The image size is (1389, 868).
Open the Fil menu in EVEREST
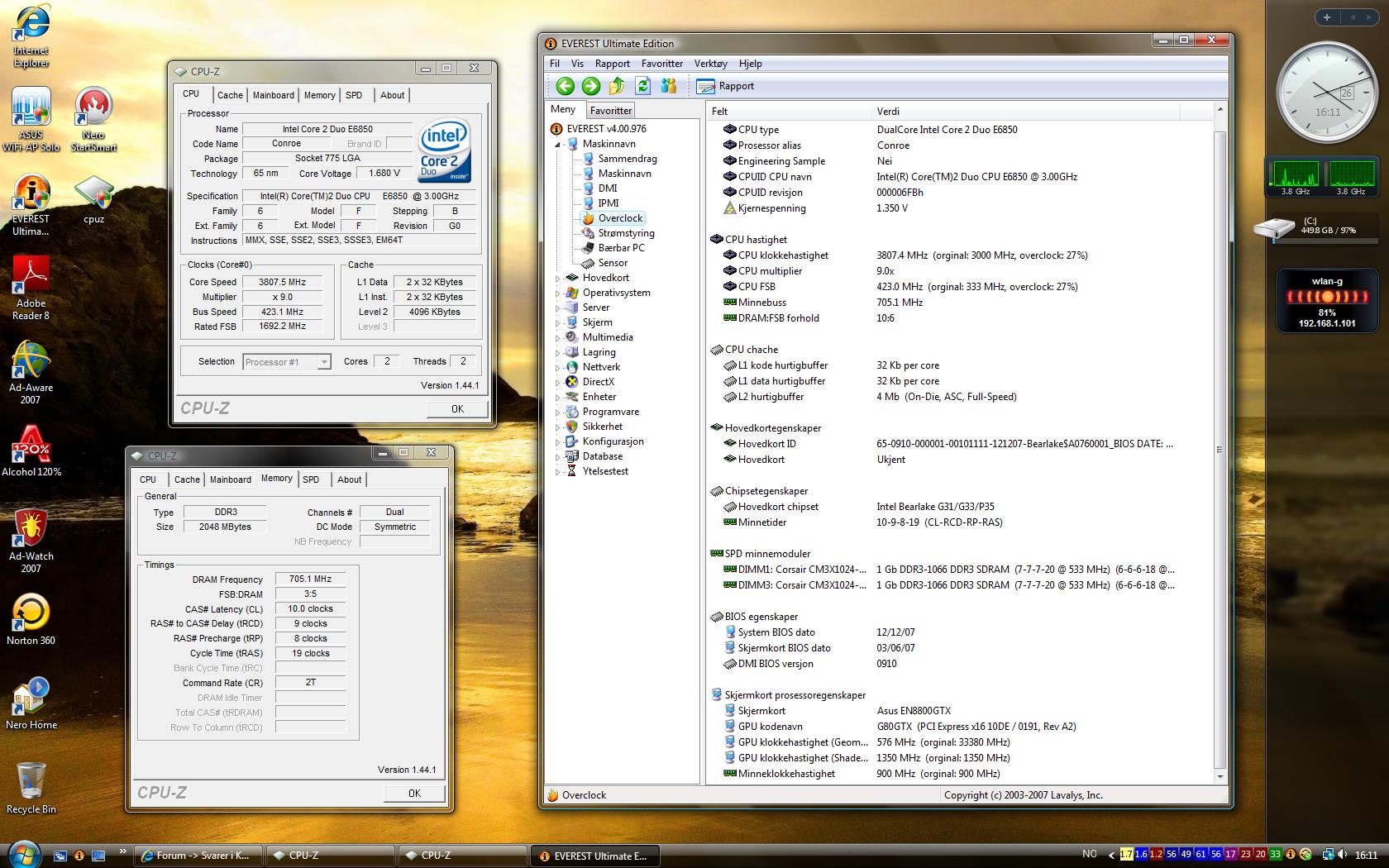point(555,64)
